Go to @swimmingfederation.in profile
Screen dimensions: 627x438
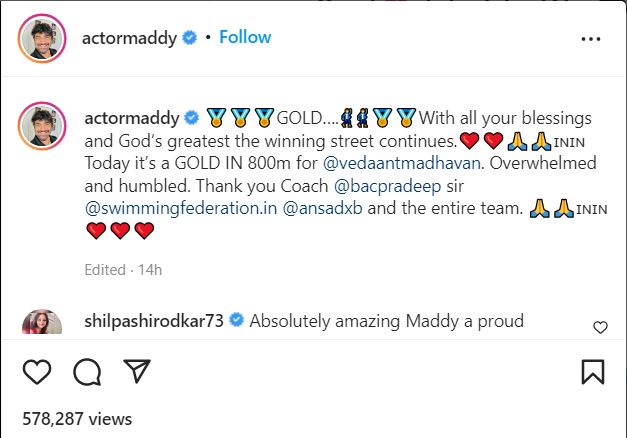181,209
